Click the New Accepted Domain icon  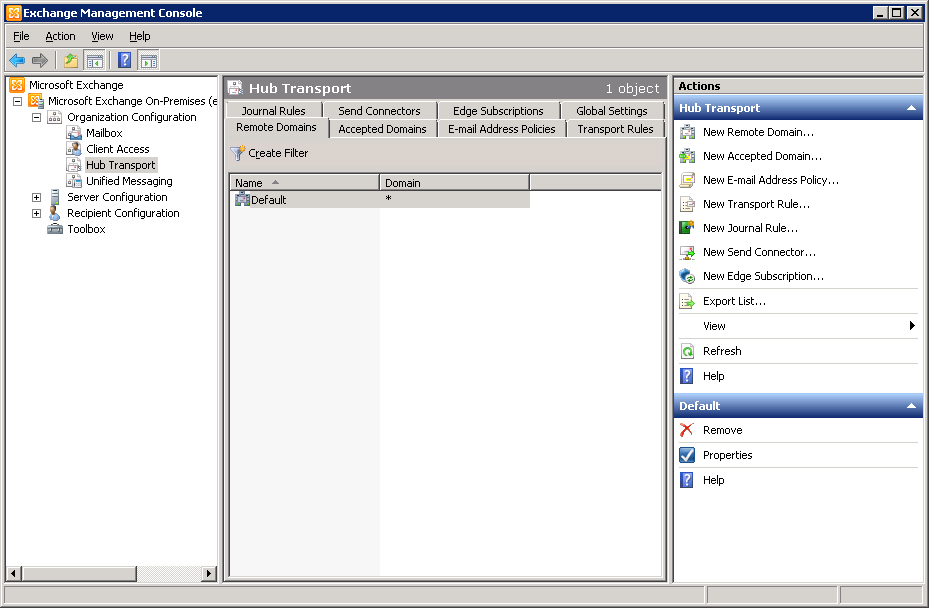(687, 156)
